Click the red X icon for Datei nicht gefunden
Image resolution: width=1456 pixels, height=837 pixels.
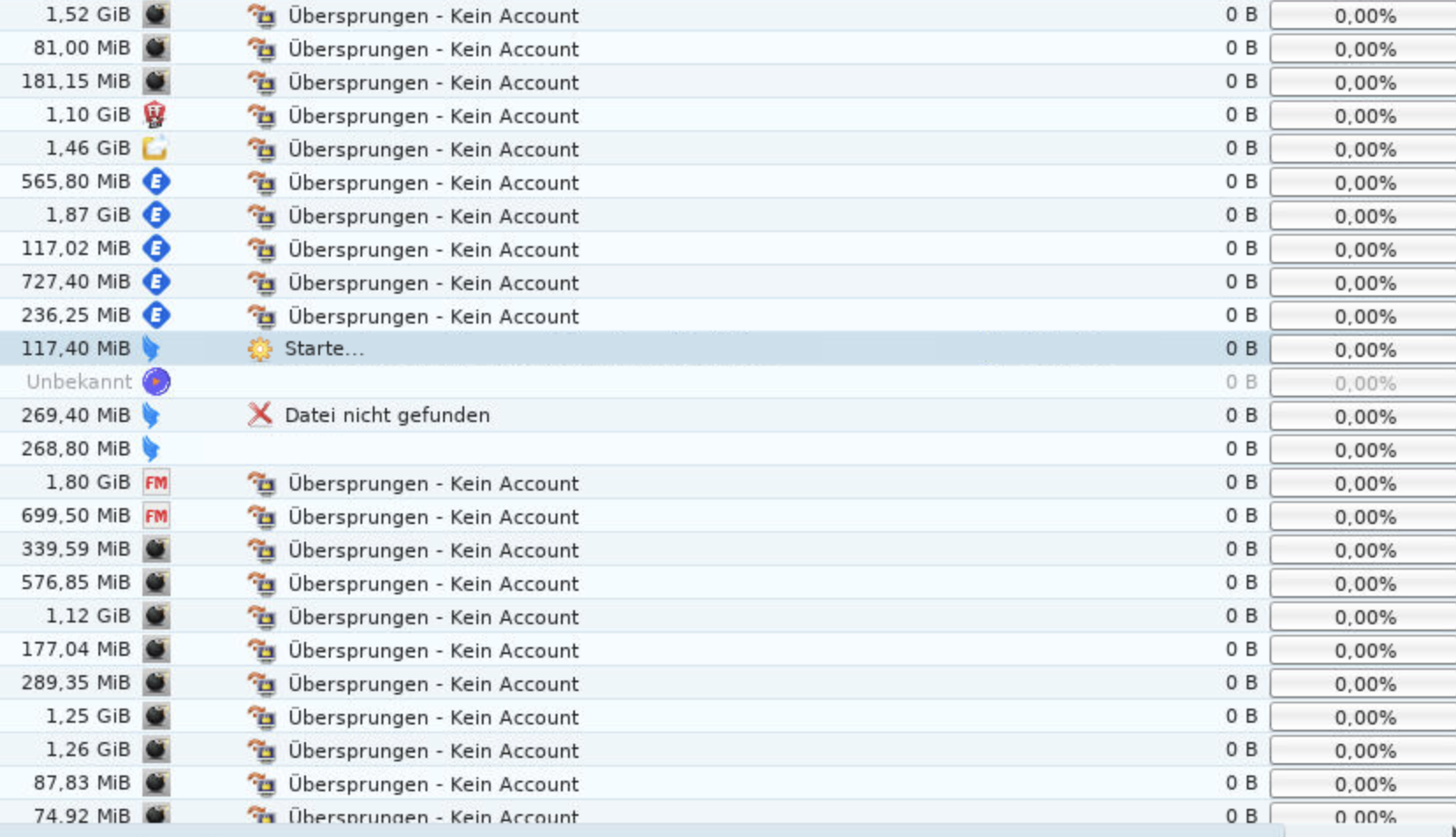260,415
